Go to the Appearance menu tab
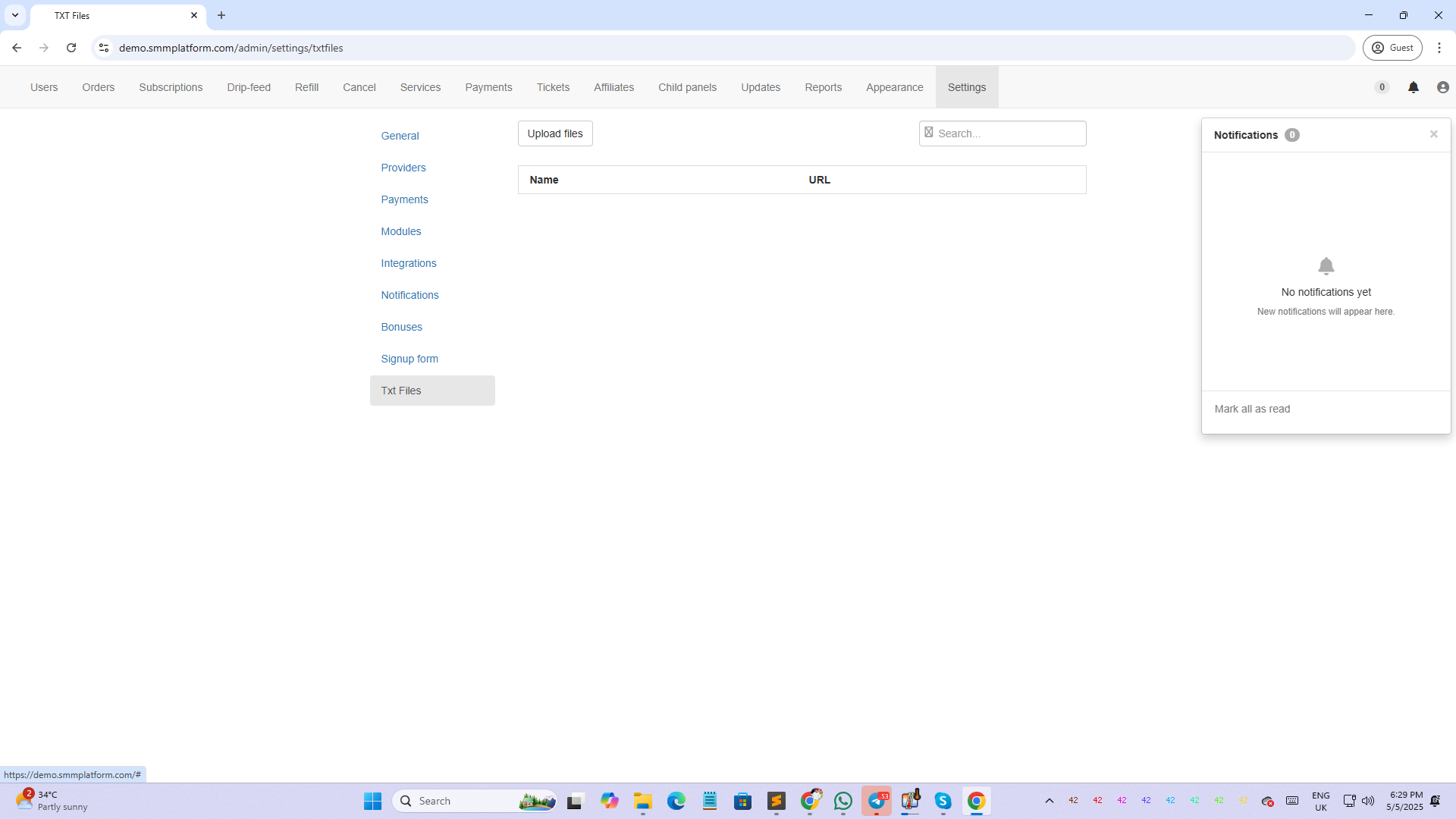The height and width of the screenshot is (819, 1456). 894,87
